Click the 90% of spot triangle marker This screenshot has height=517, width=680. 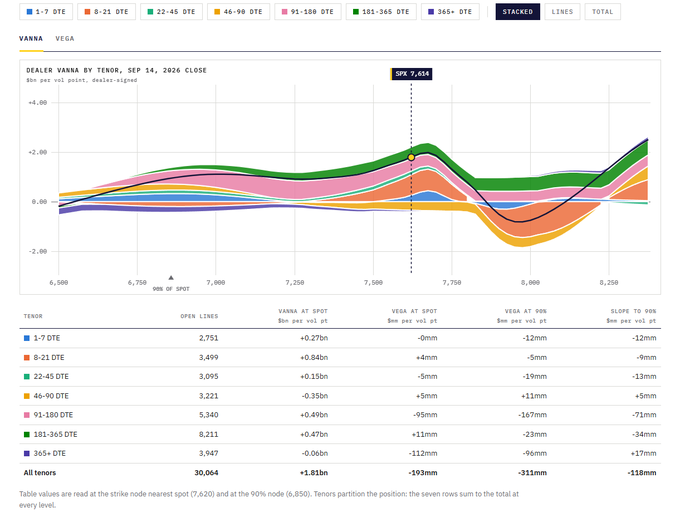(171, 278)
